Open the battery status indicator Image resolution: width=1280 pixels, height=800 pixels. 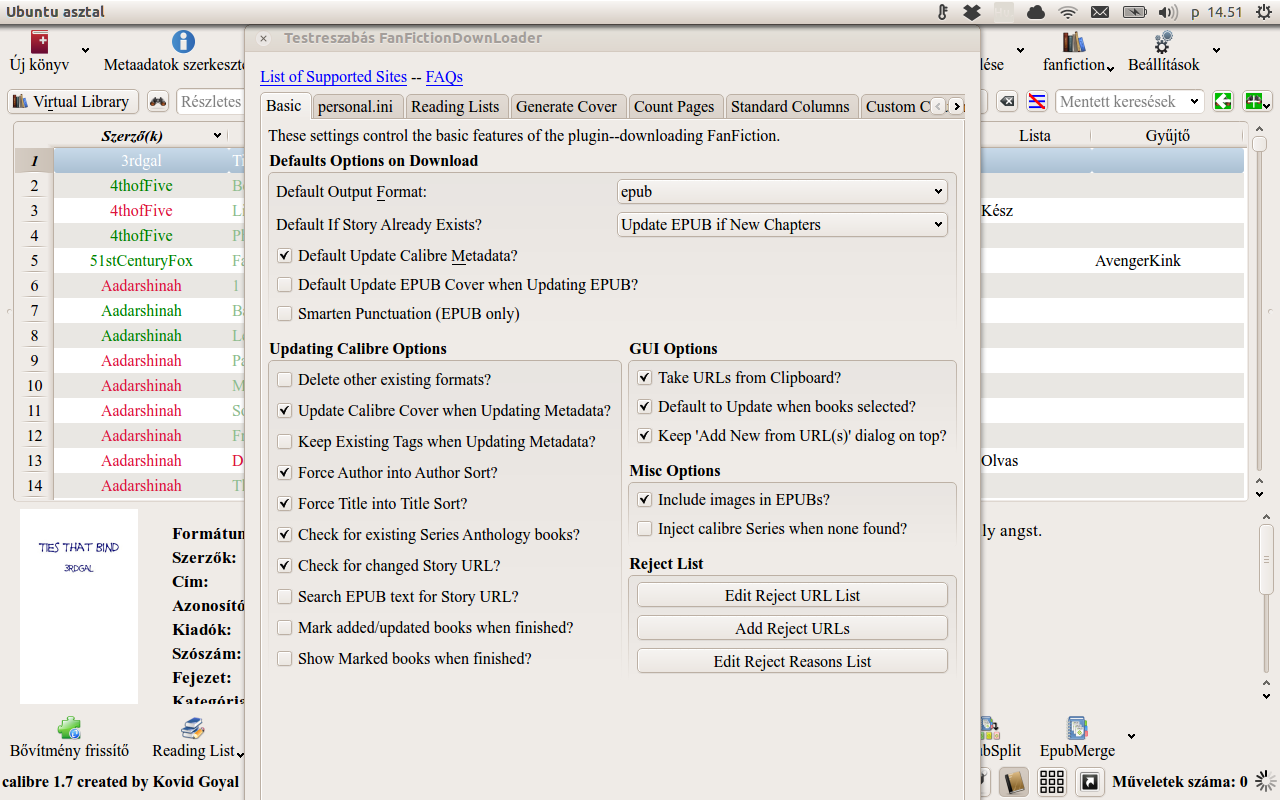click(1134, 12)
